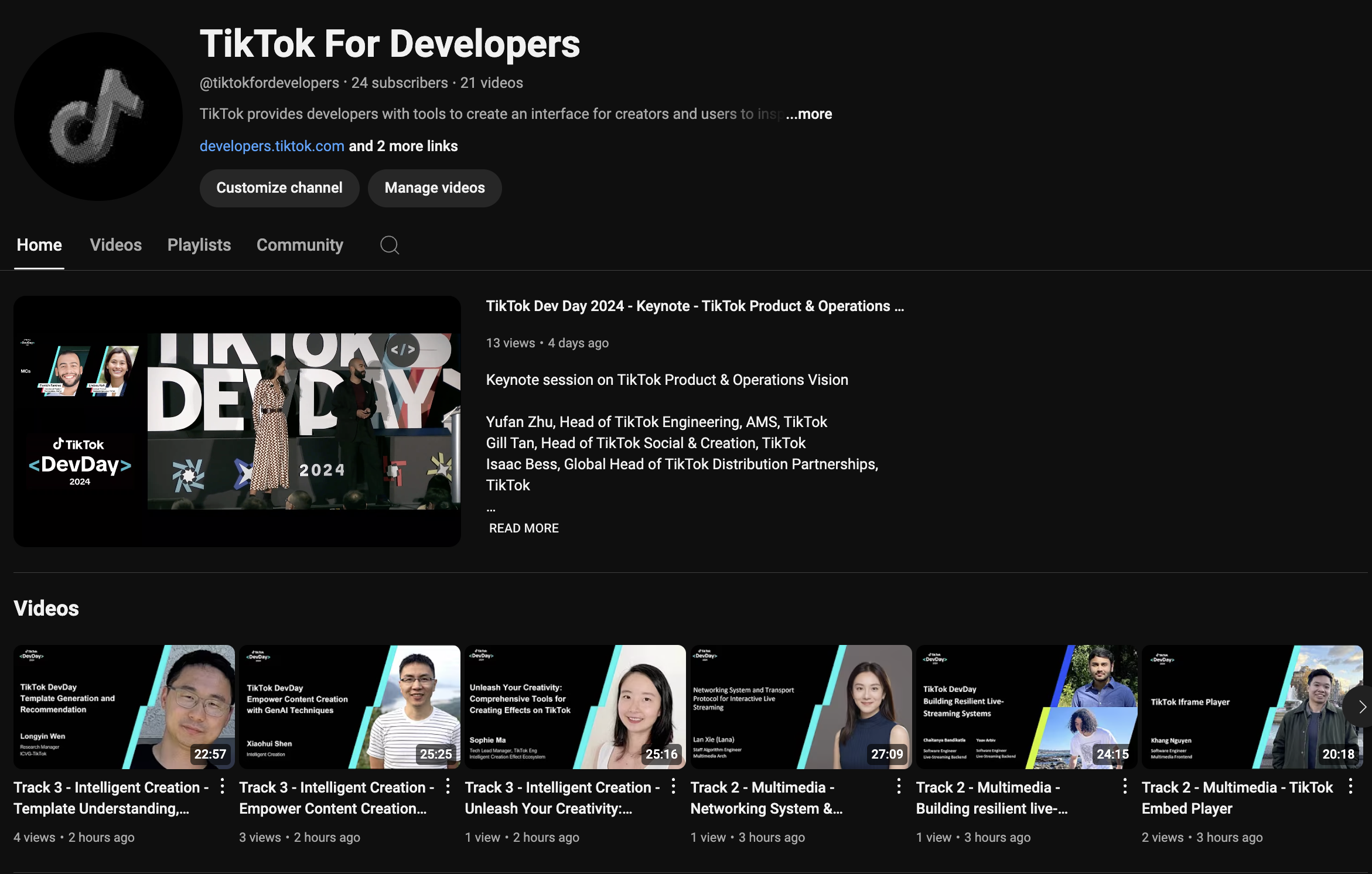Go to the Community tab
Screen dimensions: 1372x874
[x=299, y=245]
